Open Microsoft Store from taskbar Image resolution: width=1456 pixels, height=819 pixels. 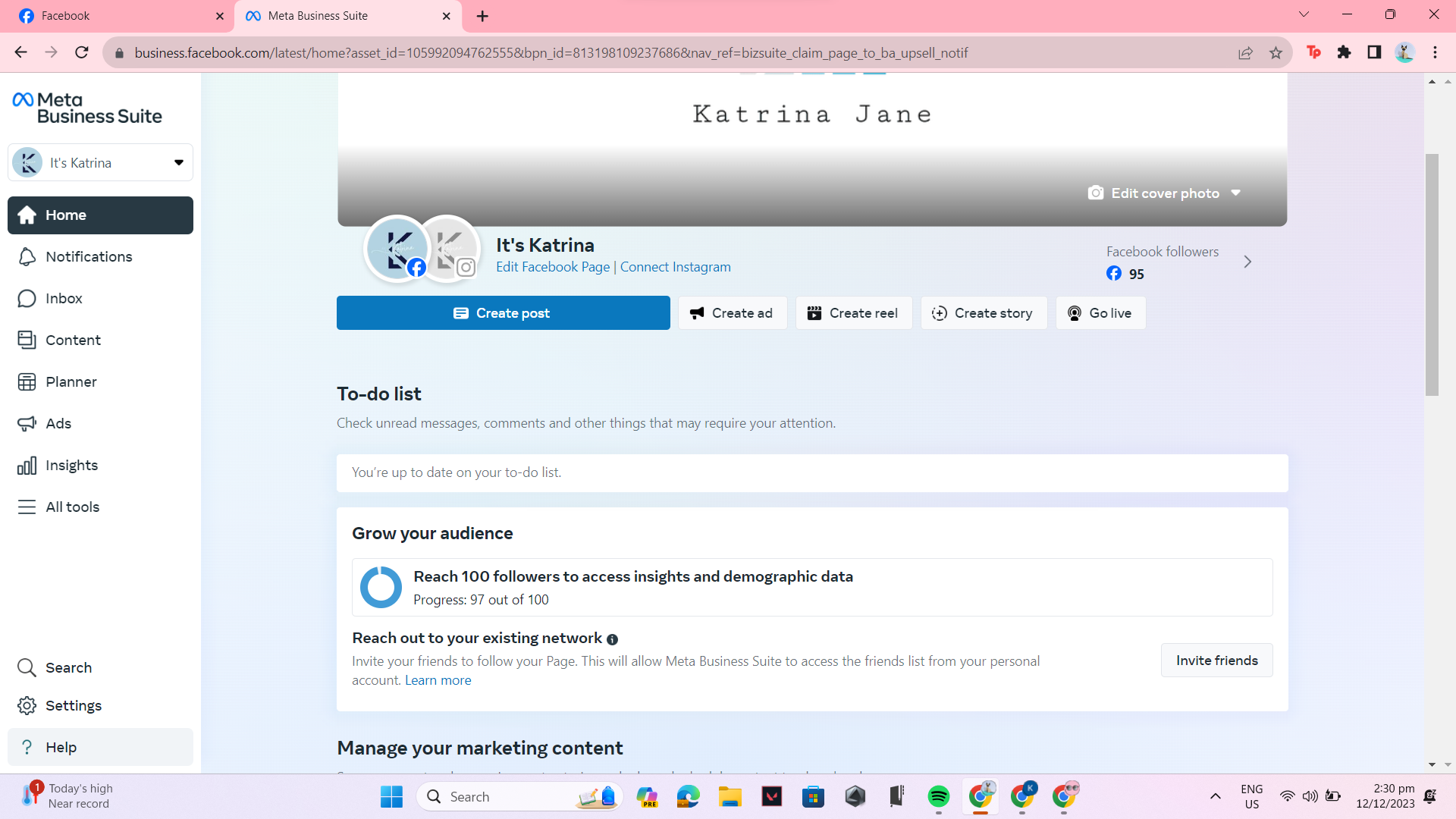coord(814,797)
